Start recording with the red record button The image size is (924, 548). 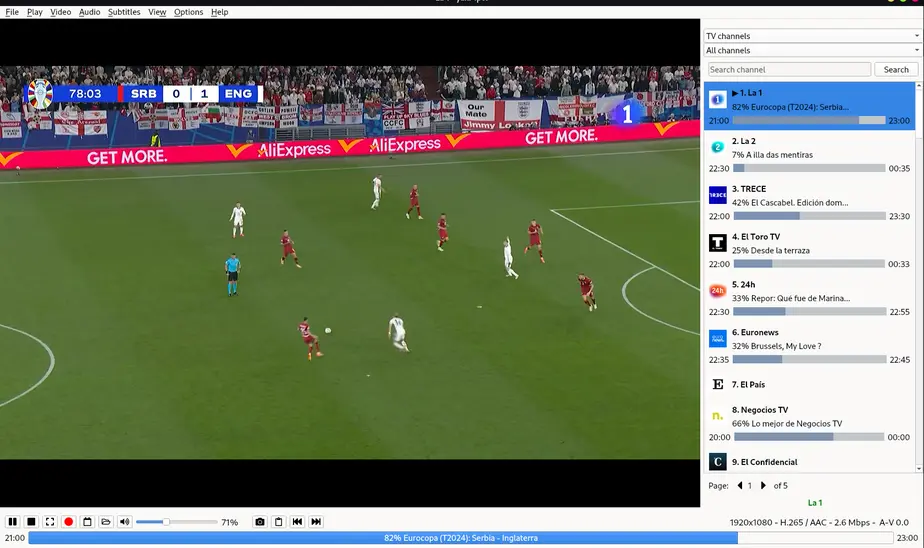point(69,522)
